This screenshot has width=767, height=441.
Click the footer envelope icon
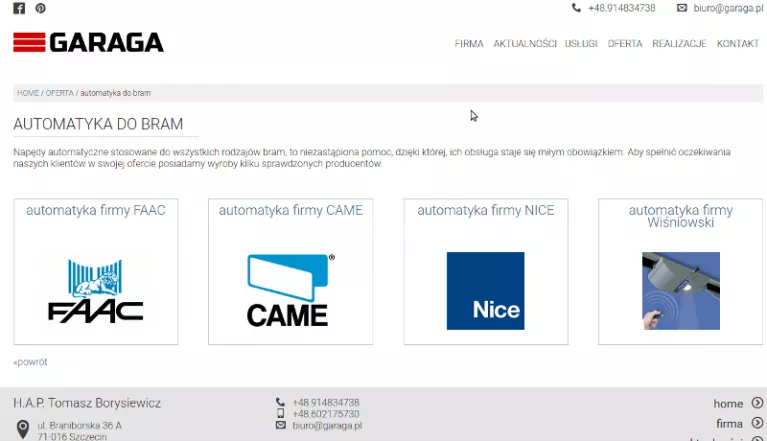(280, 425)
